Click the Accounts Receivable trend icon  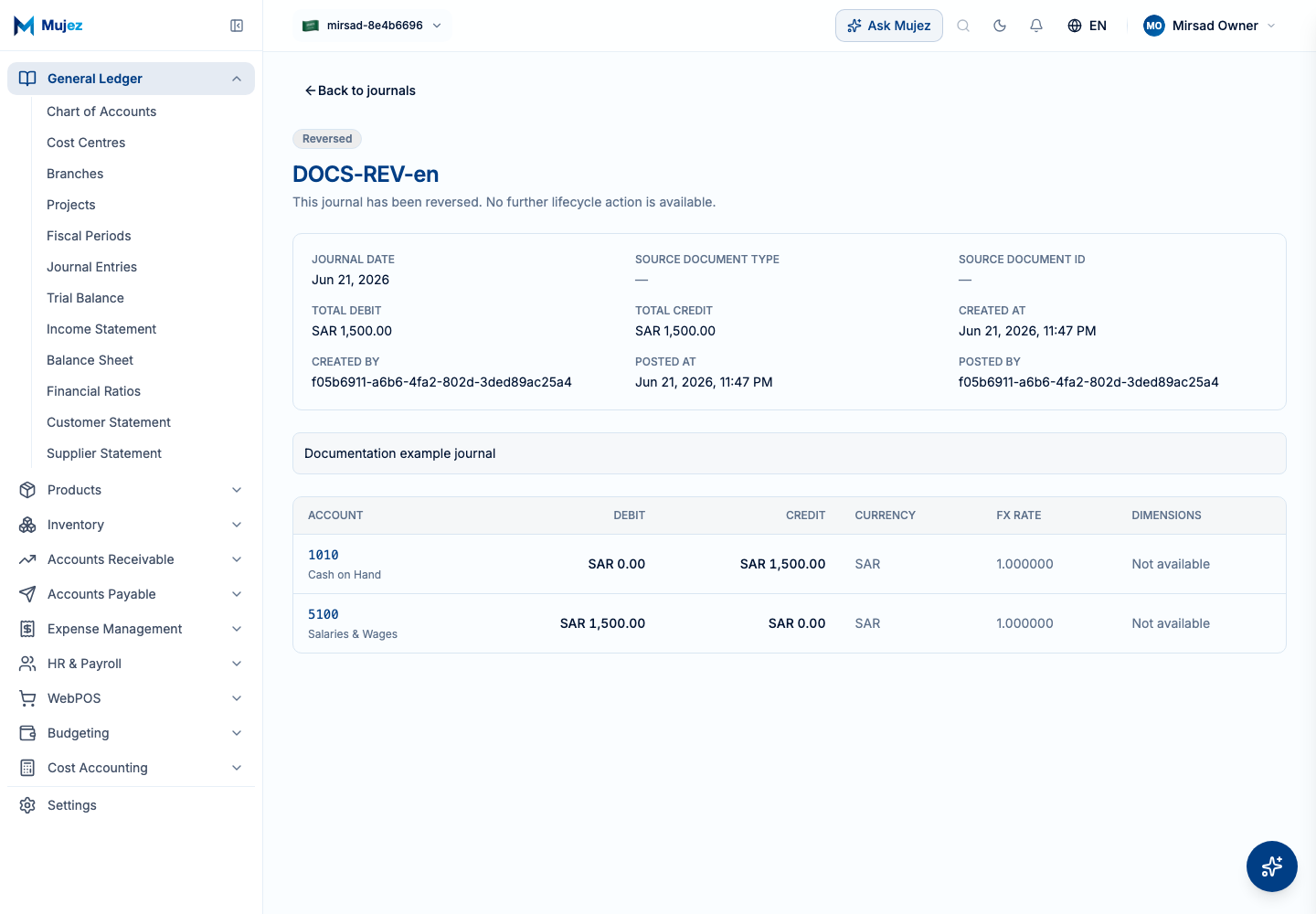(x=27, y=559)
